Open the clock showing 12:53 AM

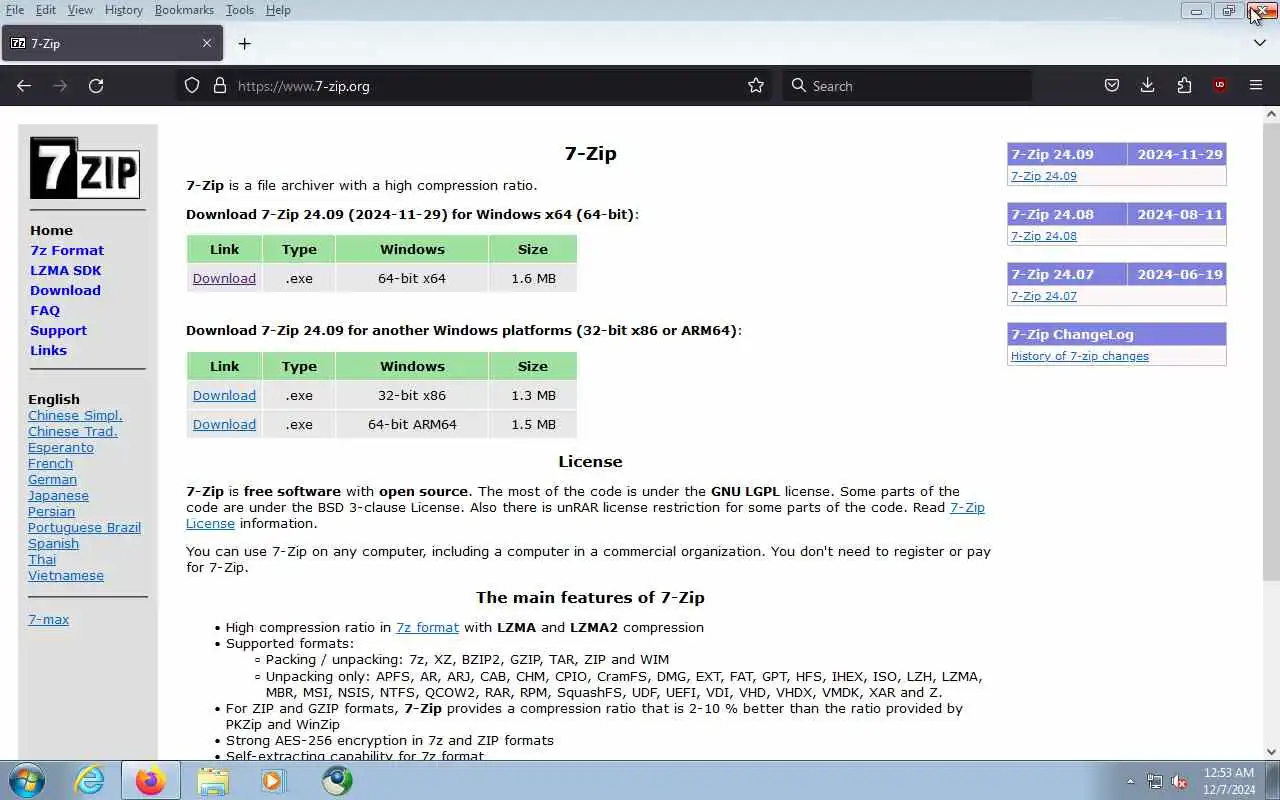[1229, 781]
